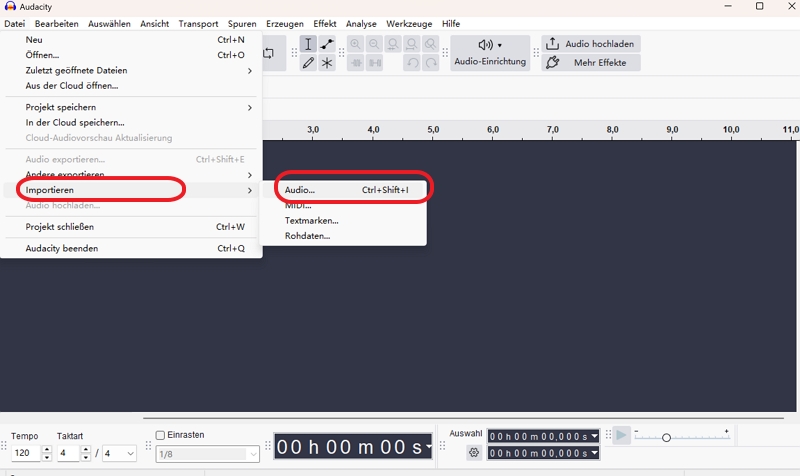Select the Multi-tool asterisk icon
This screenshot has width=800, height=476.
tap(327, 63)
